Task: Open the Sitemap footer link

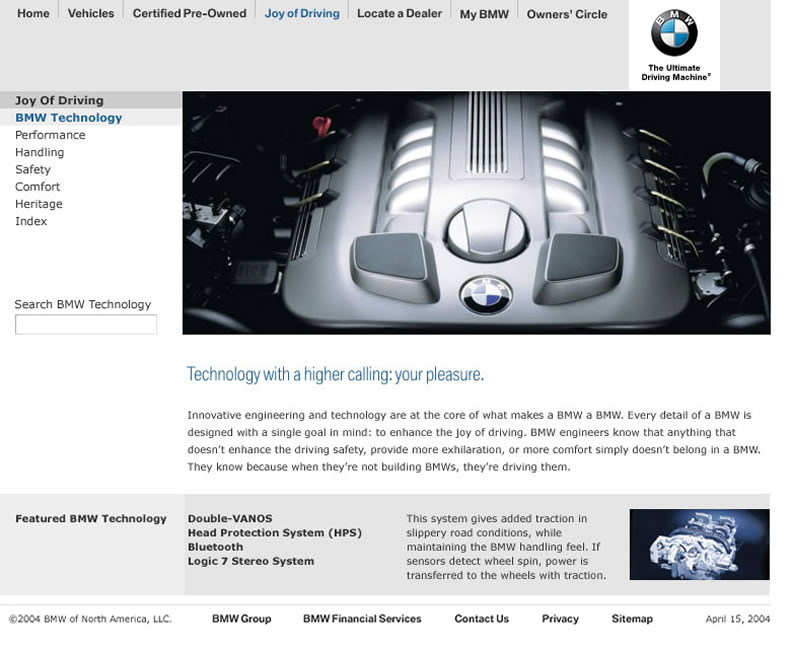Action: [632, 619]
